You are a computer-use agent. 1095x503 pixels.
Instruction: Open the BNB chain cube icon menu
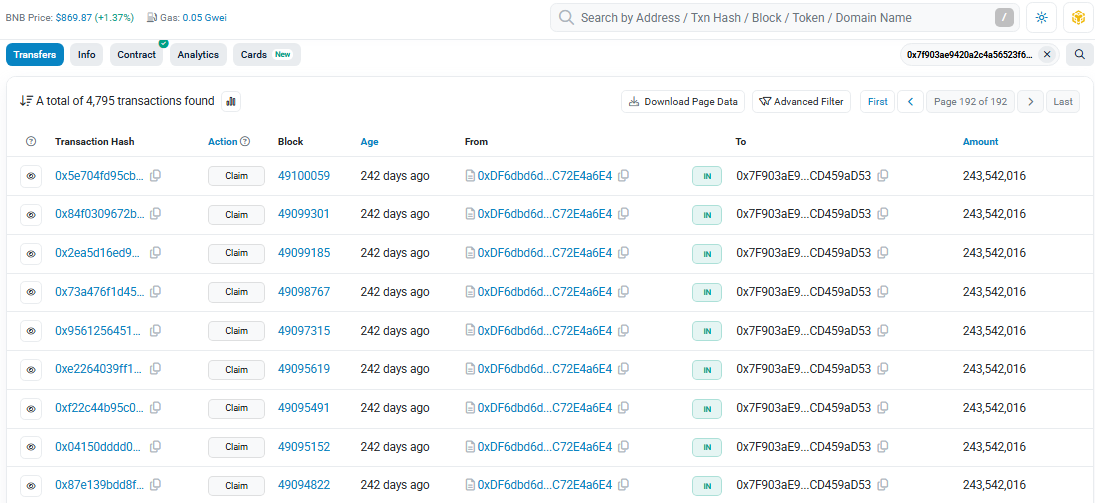(1077, 17)
